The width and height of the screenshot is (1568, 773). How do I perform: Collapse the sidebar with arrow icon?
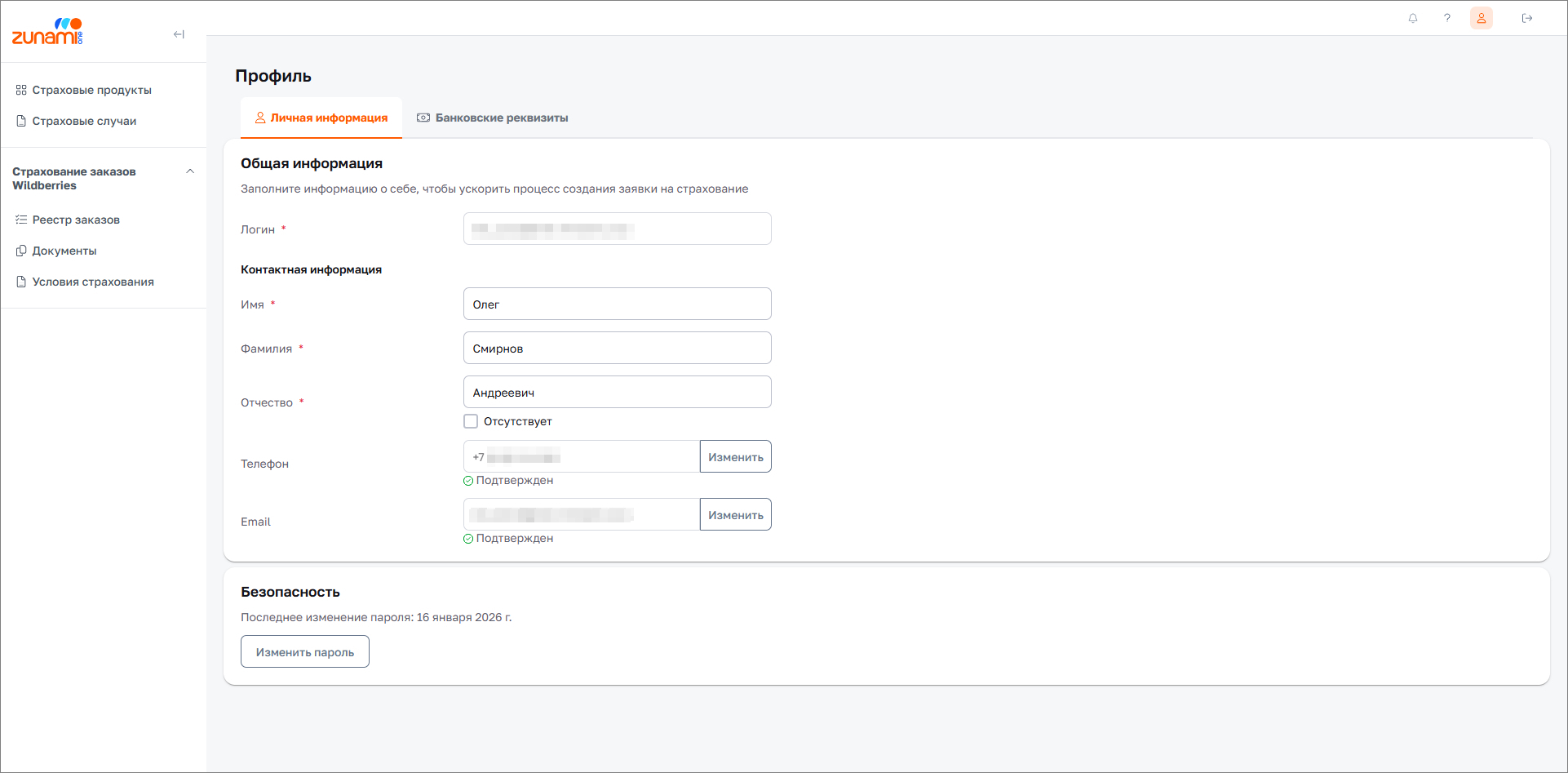tap(179, 34)
